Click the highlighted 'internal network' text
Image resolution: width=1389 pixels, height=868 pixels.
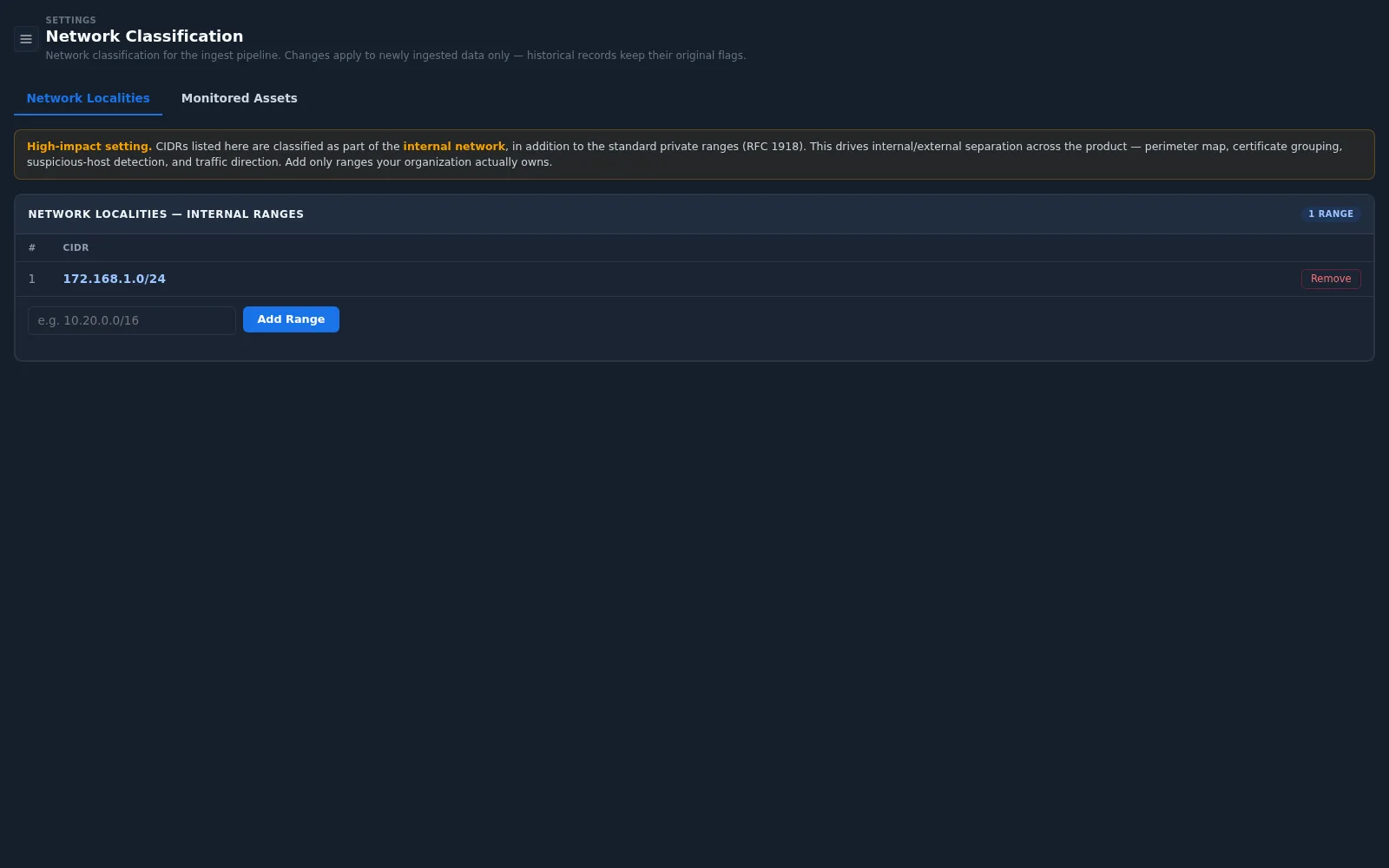[454, 147]
